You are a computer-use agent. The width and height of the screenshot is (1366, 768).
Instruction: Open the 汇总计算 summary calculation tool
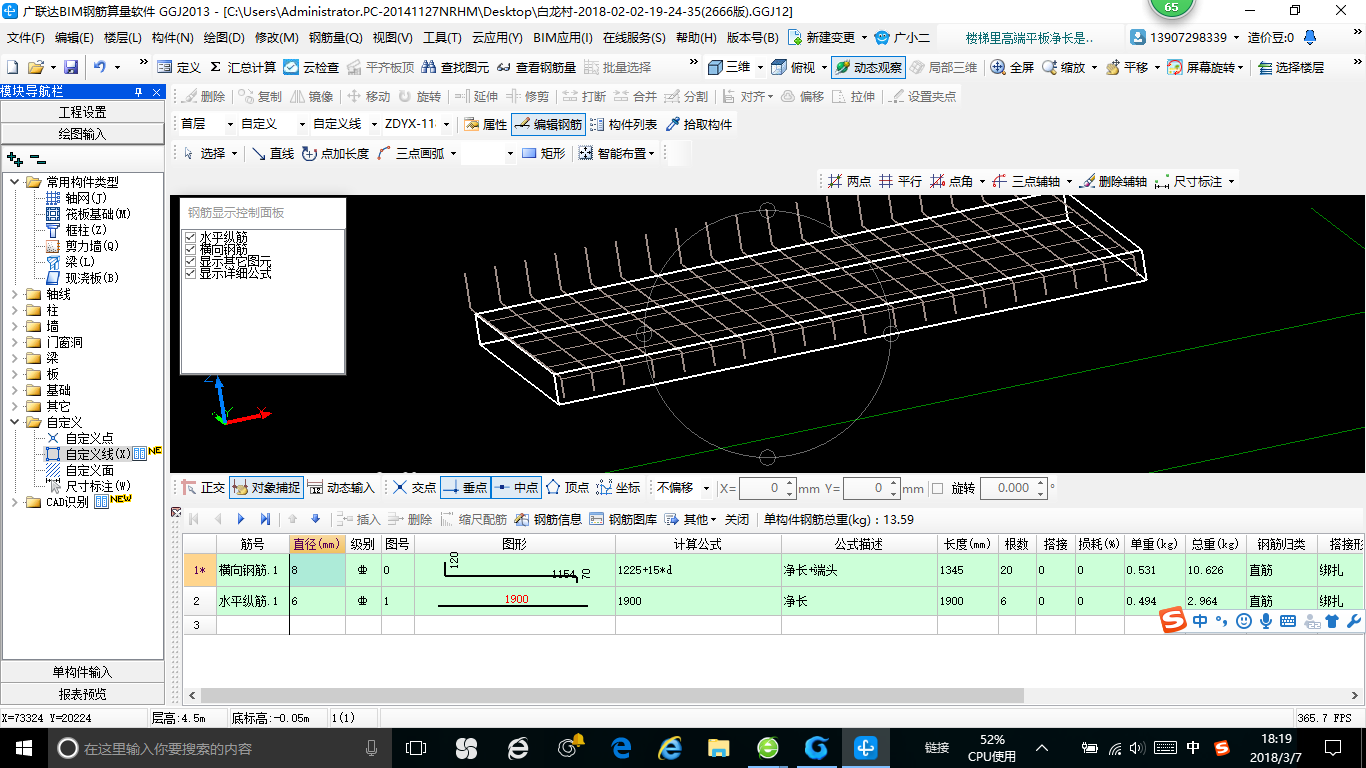pos(243,67)
